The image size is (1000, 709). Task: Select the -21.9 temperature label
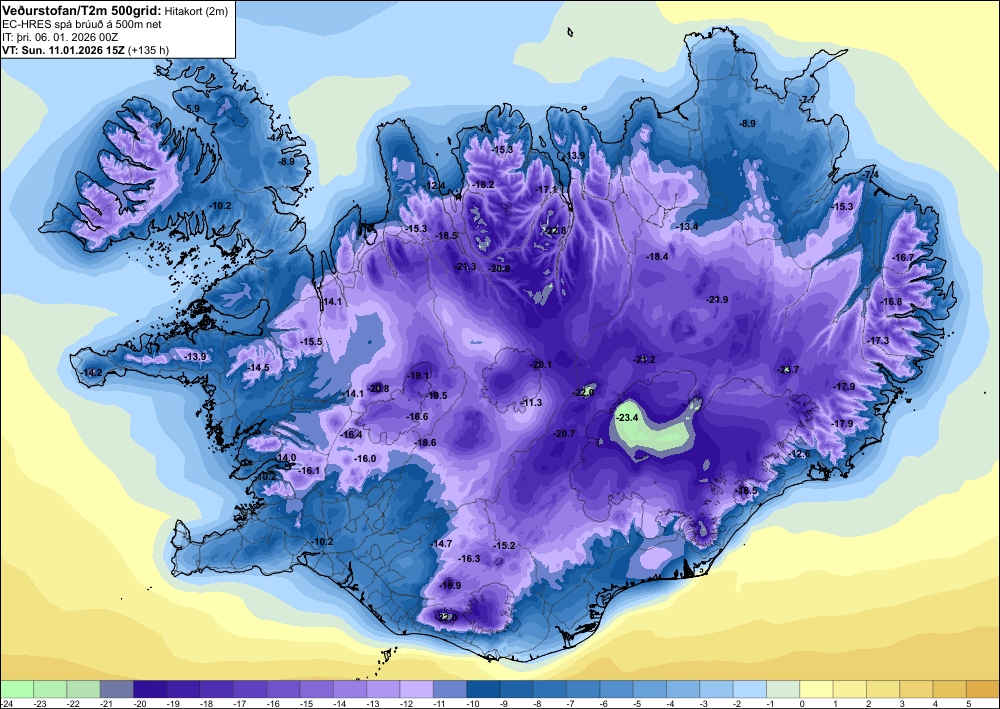[717, 300]
